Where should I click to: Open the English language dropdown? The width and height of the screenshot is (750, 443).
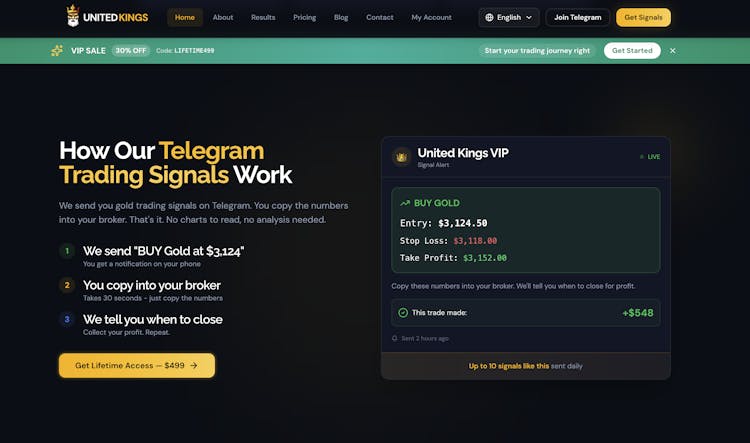(x=508, y=17)
